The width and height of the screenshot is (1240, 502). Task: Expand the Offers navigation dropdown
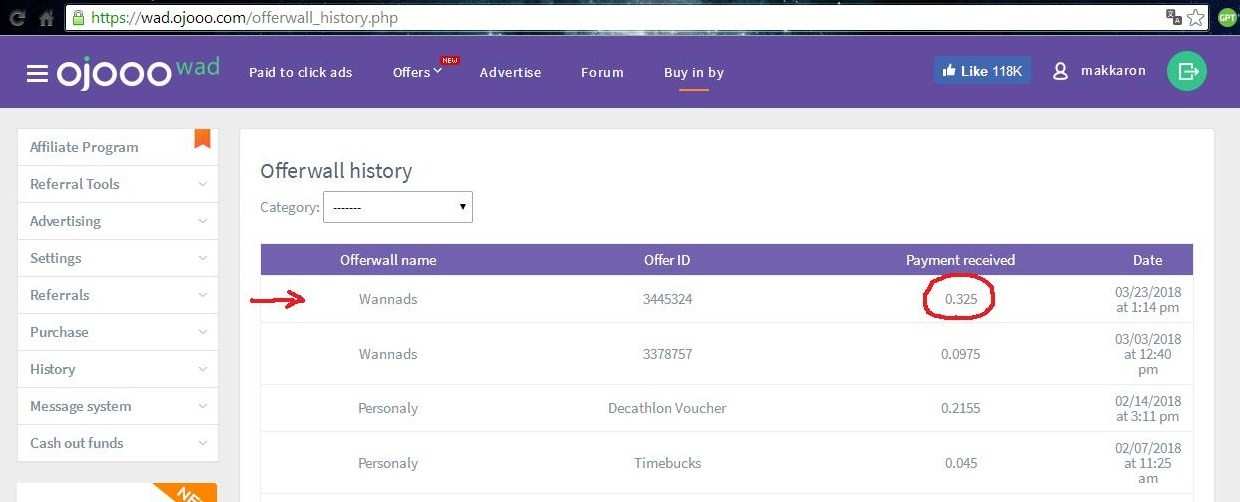click(x=417, y=72)
